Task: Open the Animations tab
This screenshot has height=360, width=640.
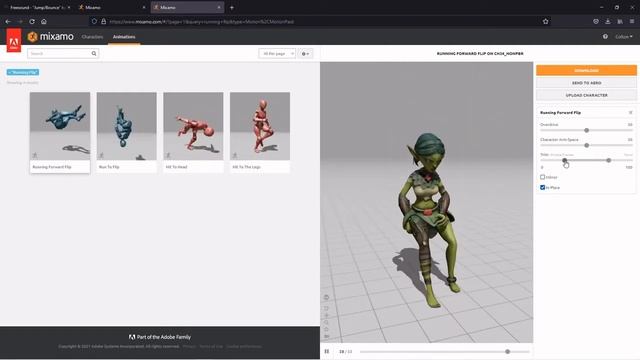Action: point(124,37)
